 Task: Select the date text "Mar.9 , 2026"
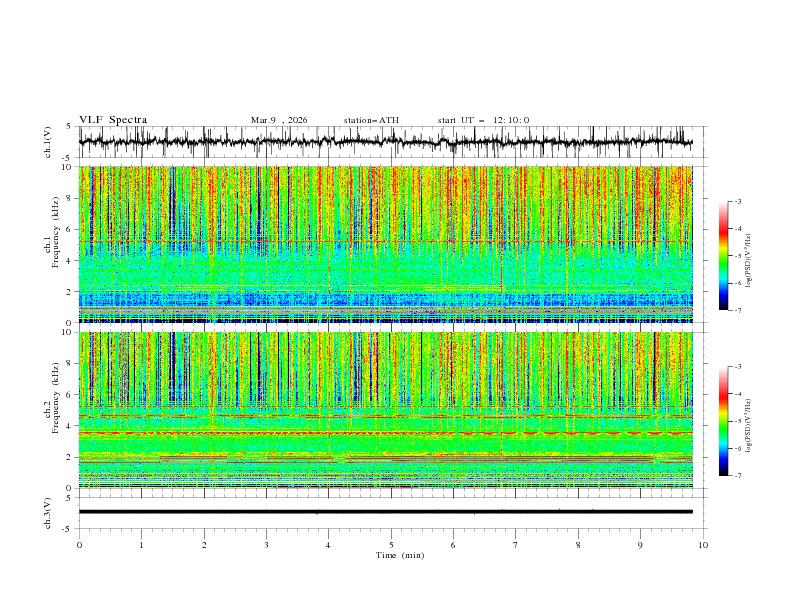coord(279,120)
